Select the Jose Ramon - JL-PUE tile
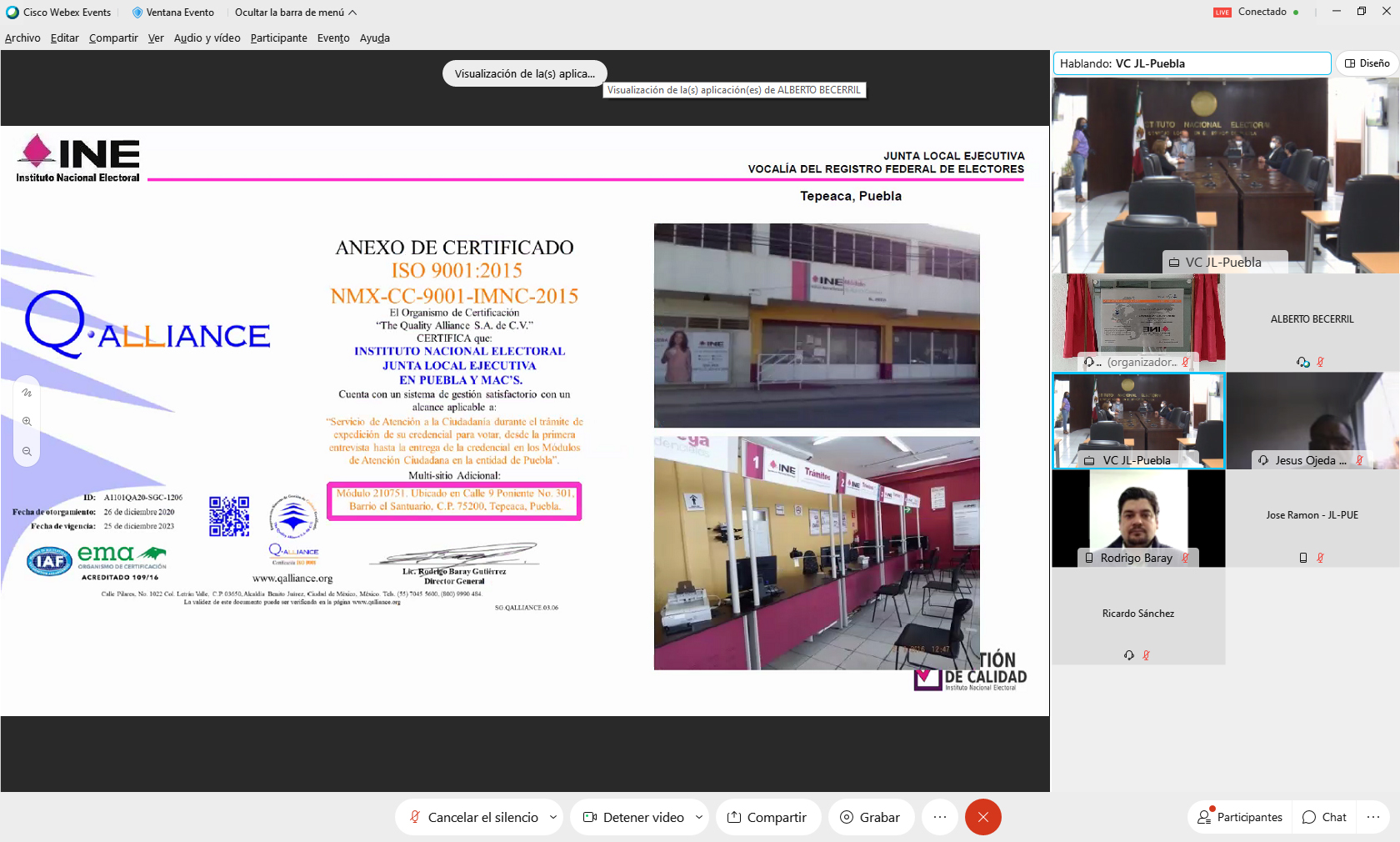 click(x=1312, y=519)
